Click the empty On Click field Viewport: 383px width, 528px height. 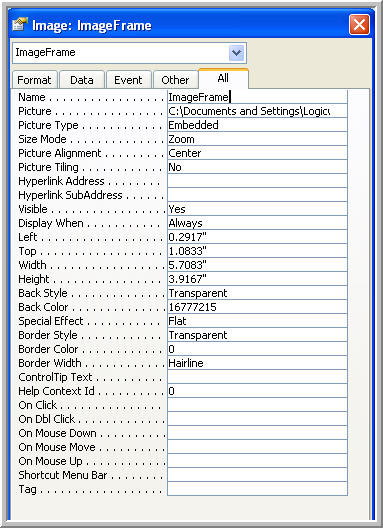point(257,405)
